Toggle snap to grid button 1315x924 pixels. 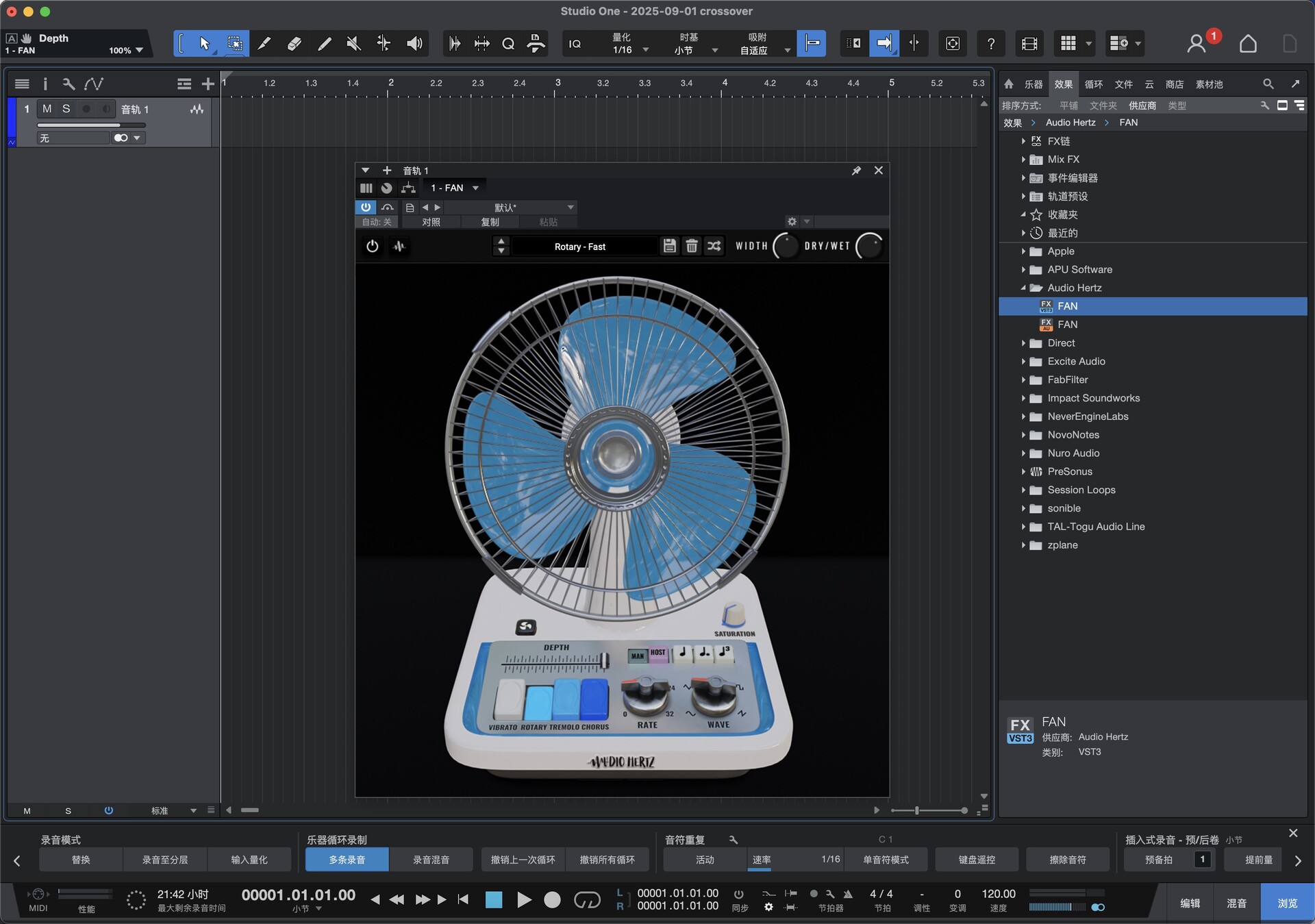(812, 44)
